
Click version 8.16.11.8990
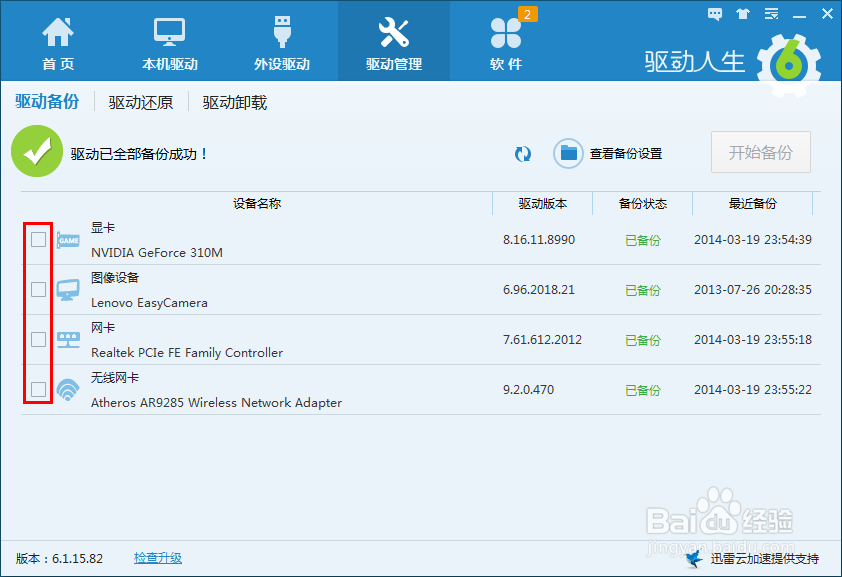click(539, 240)
